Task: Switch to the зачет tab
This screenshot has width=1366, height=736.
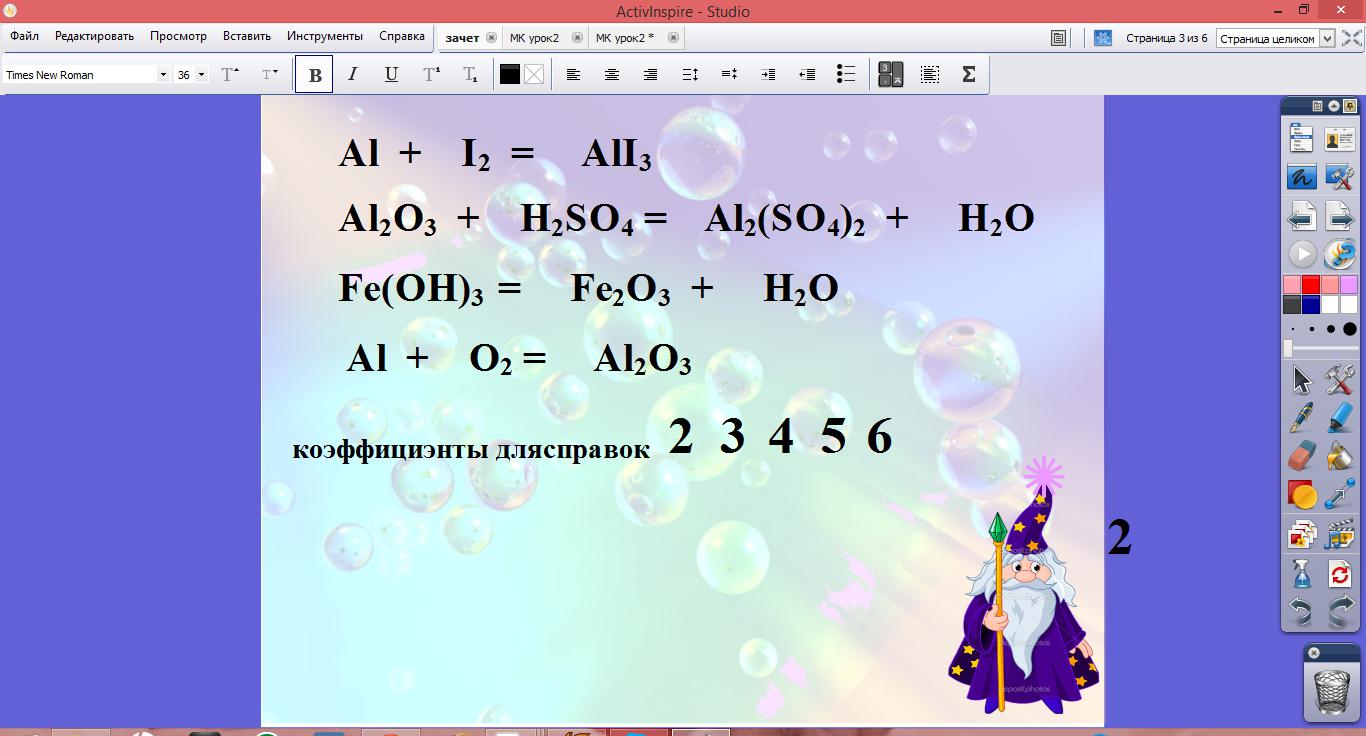Action: pos(462,38)
